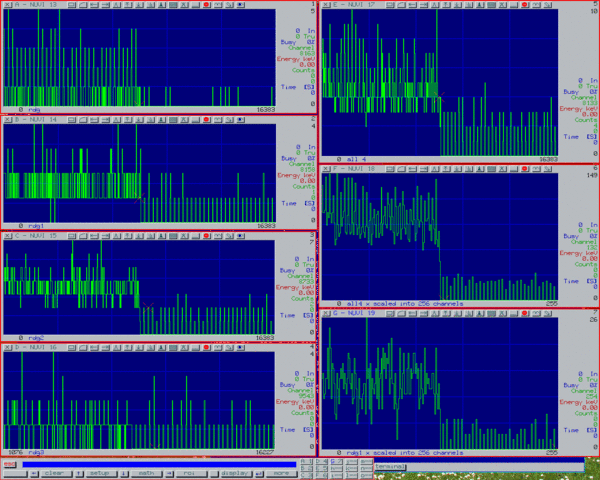Open the roi menu button
Image resolution: width=600 pixels, height=480 pixels.
[190, 473]
